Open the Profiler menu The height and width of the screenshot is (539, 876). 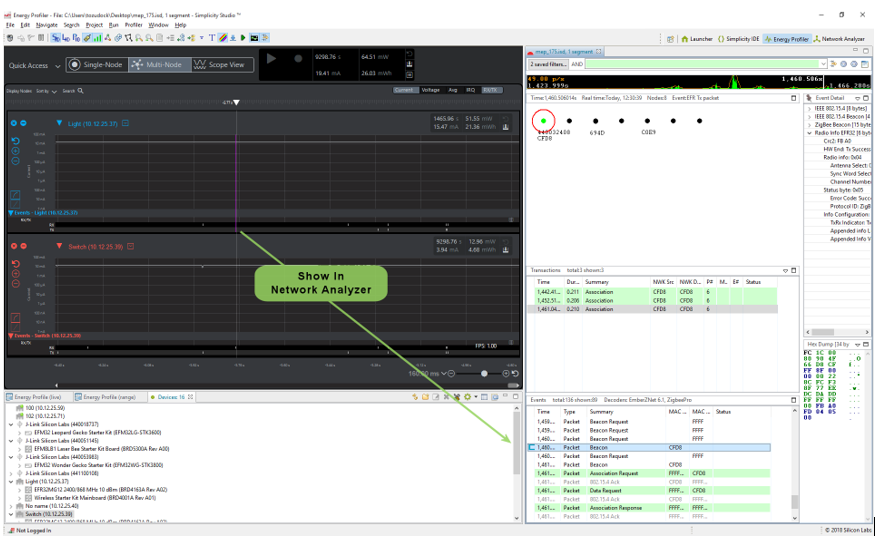pos(134,25)
